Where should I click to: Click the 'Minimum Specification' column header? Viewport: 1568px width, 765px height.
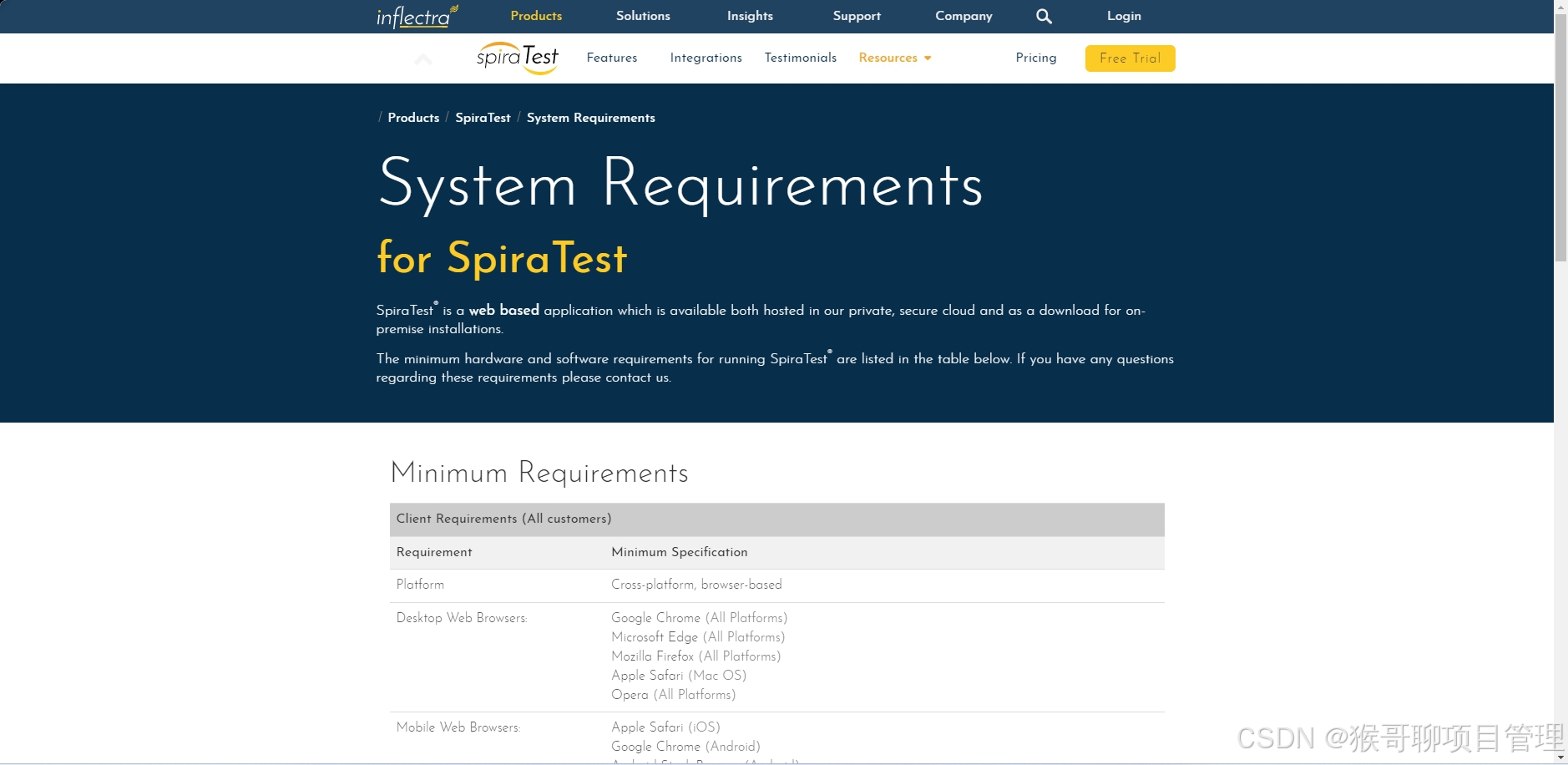680,552
